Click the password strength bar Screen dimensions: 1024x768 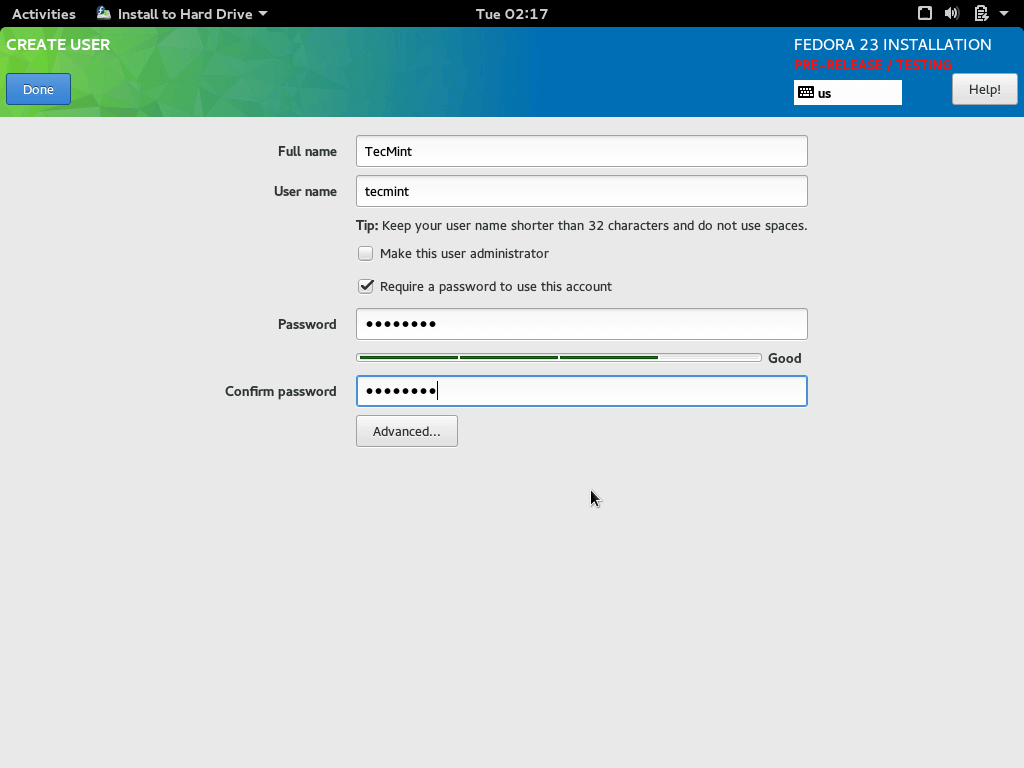(x=558, y=358)
